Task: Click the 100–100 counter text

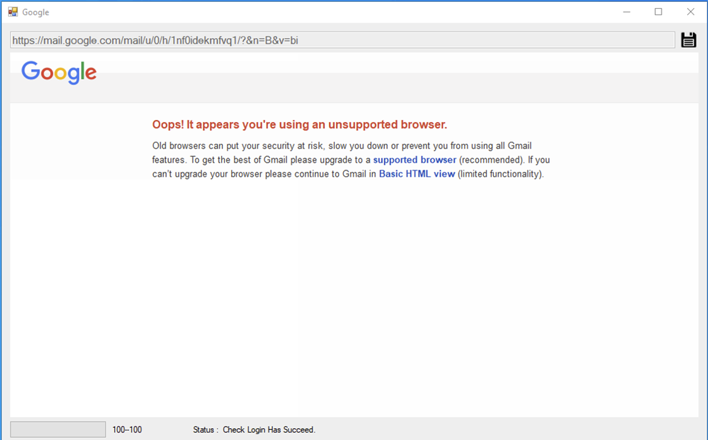Action: (x=127, y=430)
